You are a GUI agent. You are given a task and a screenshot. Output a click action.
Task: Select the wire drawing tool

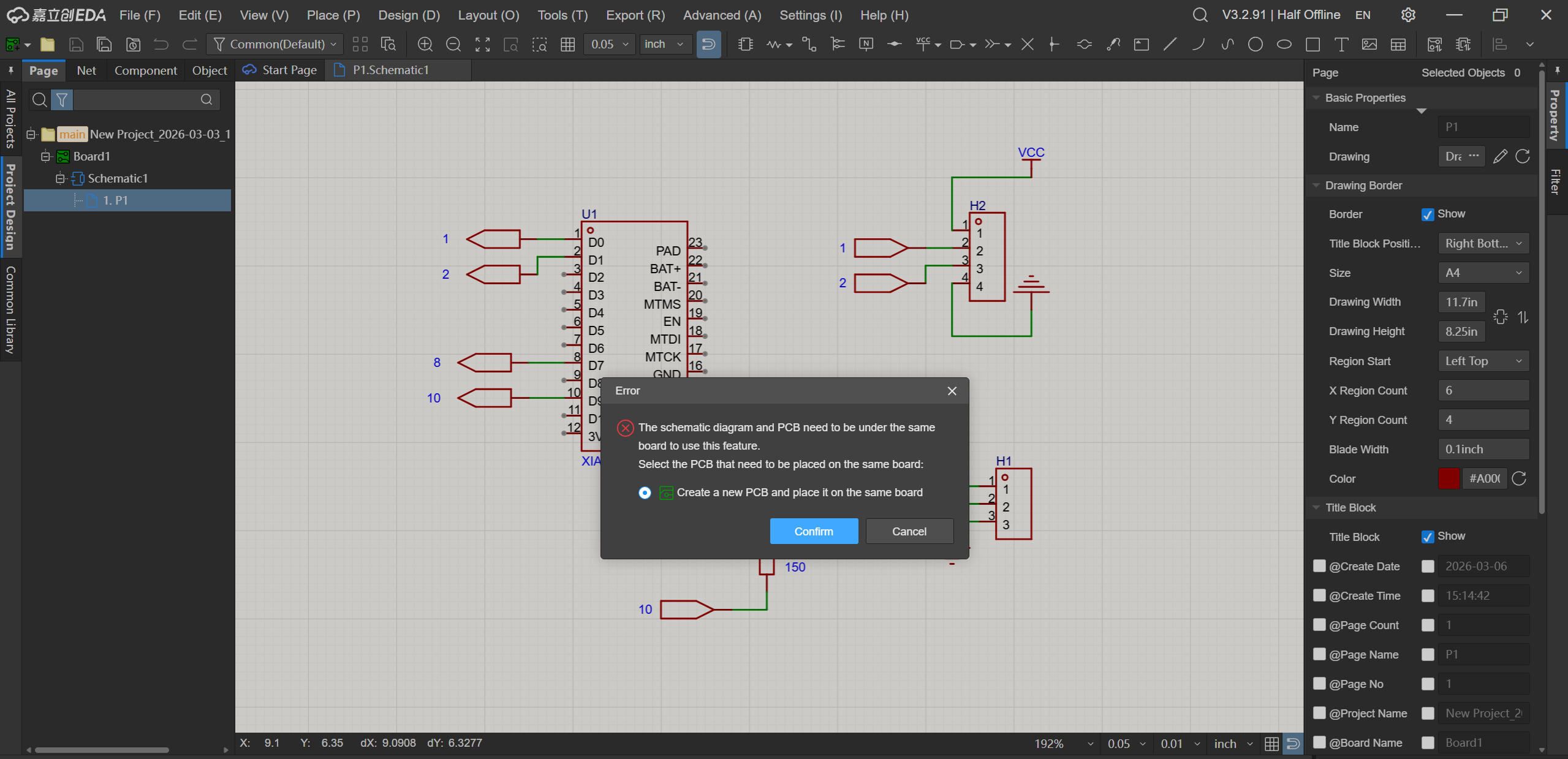tap(809, 44)
